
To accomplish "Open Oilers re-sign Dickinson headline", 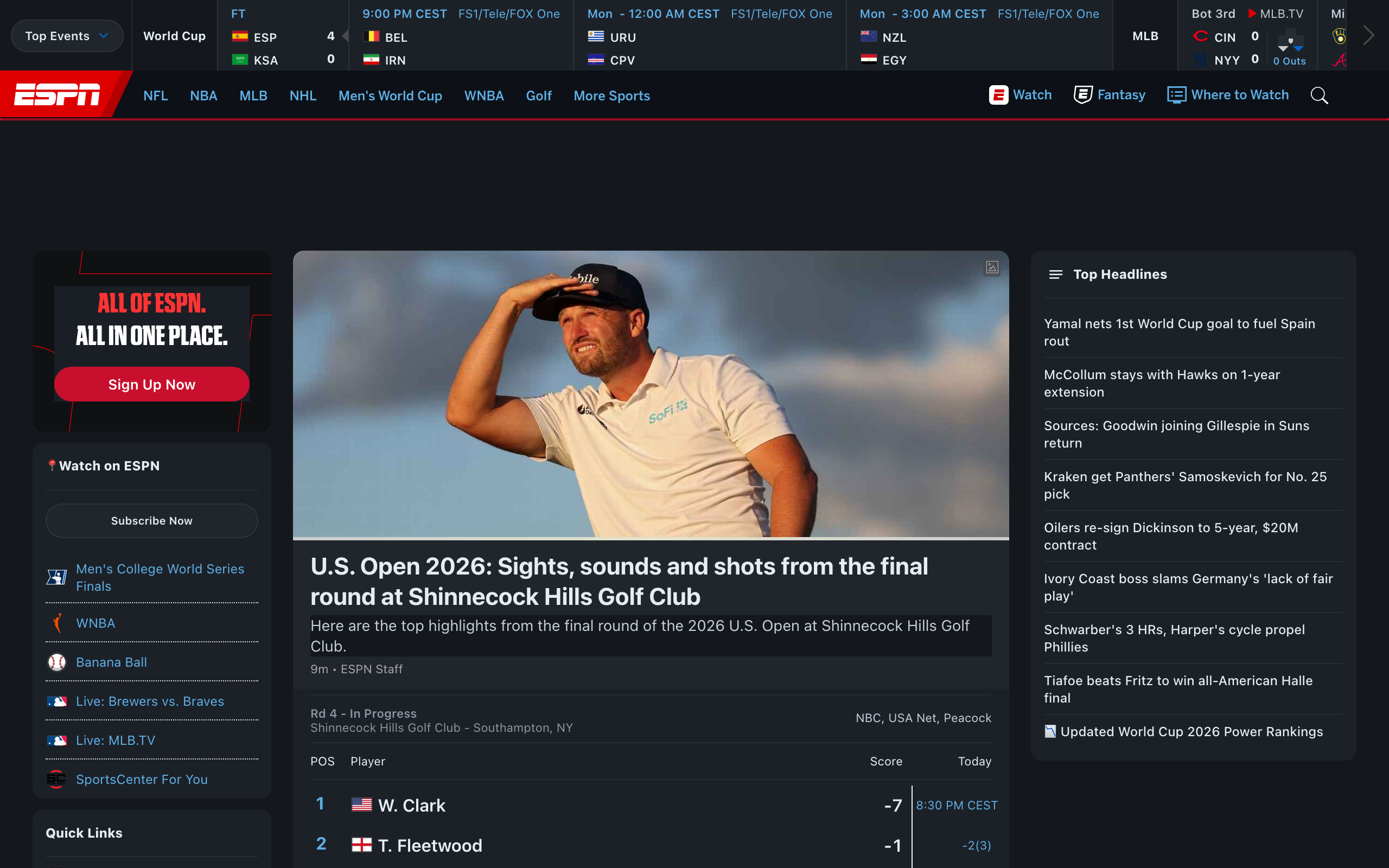I will pos(1170,536).
